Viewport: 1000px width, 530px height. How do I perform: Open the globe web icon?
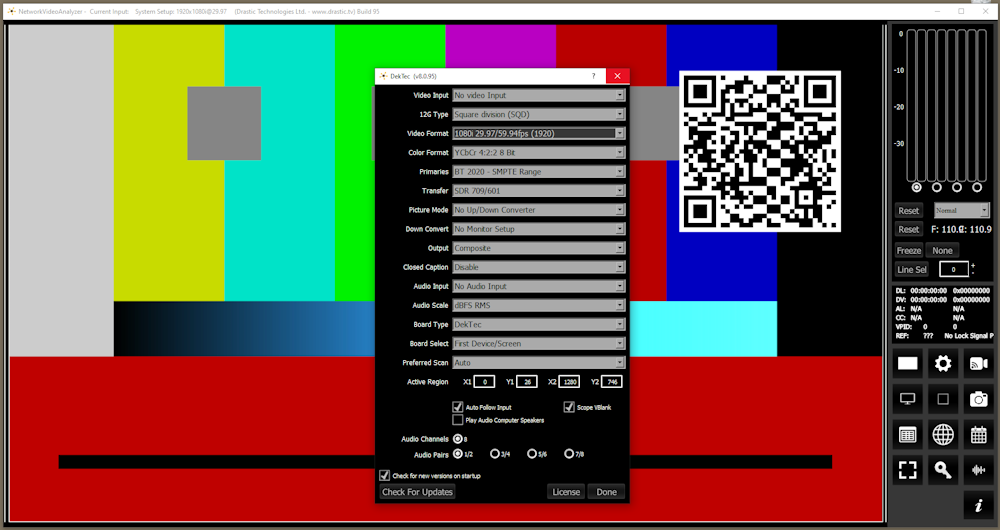coord(943,435)
